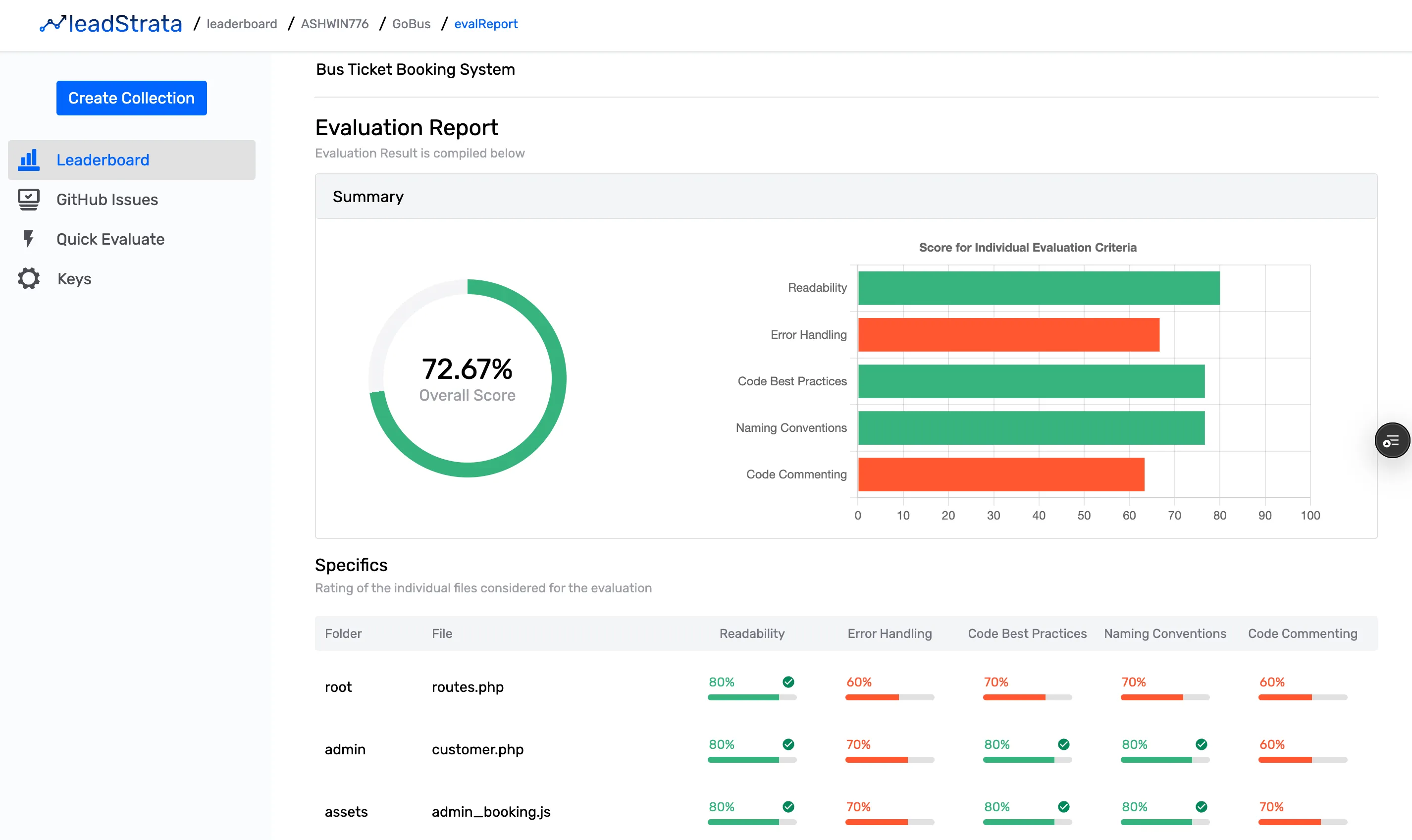Image resolution: width=1412 pixels, height=840 pixels.
Task: Click the GitHub Issues monitor icon
Action: [28, 199]
